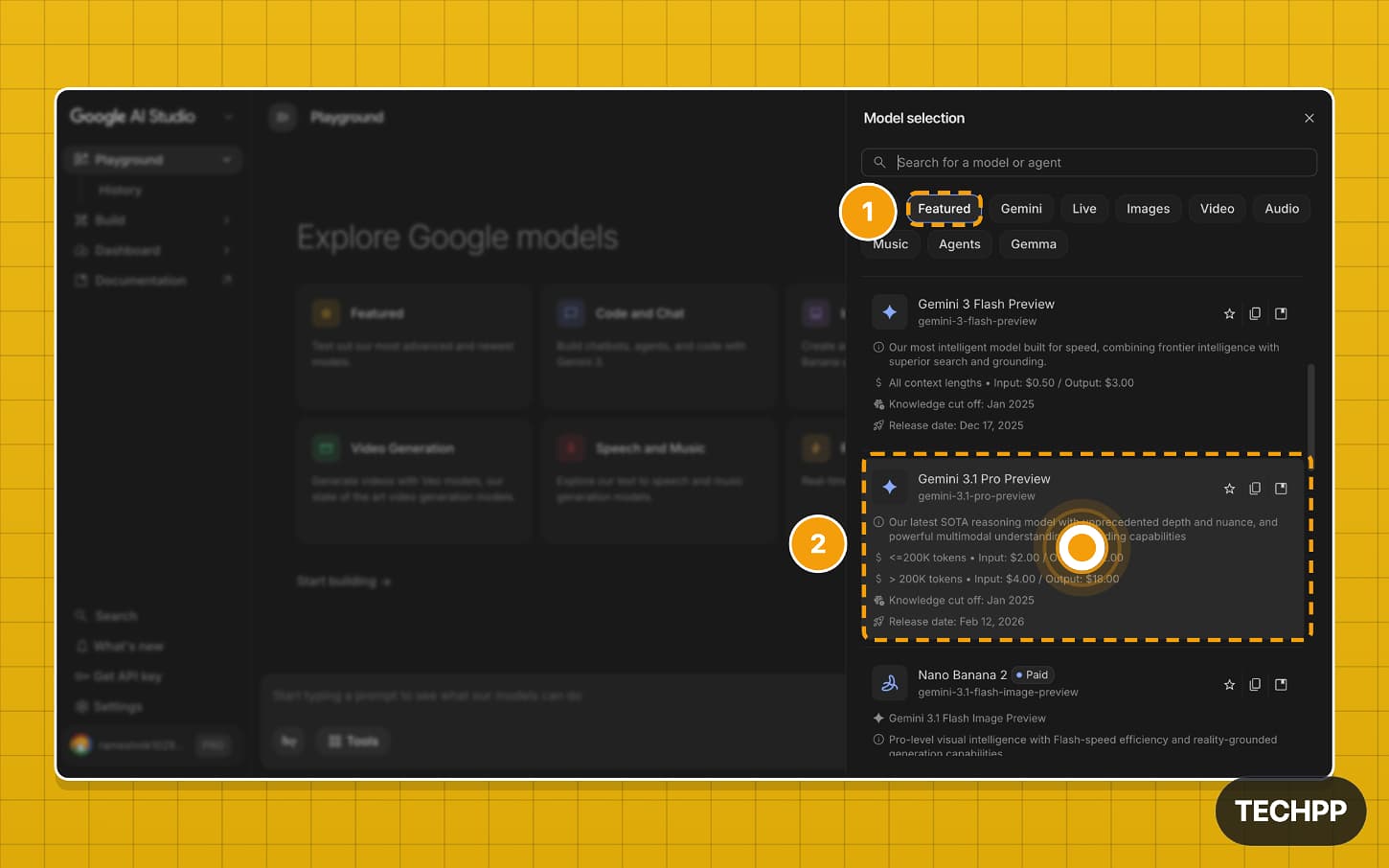
Task: Open the Video Generation card
Action: (414, 481)
